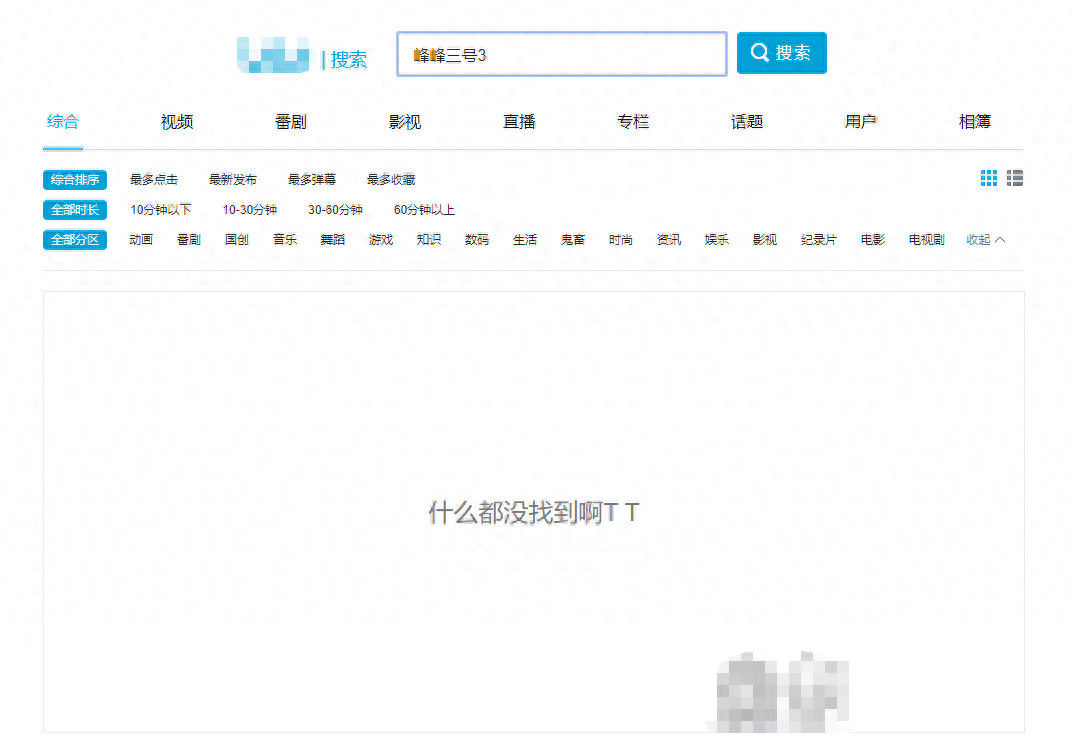Image resolution: width=1073 pixels, height=753 pixels.
Task: Click the 搜索 button with magnifier
Action: pyautogui.click(x=781, y=53)
